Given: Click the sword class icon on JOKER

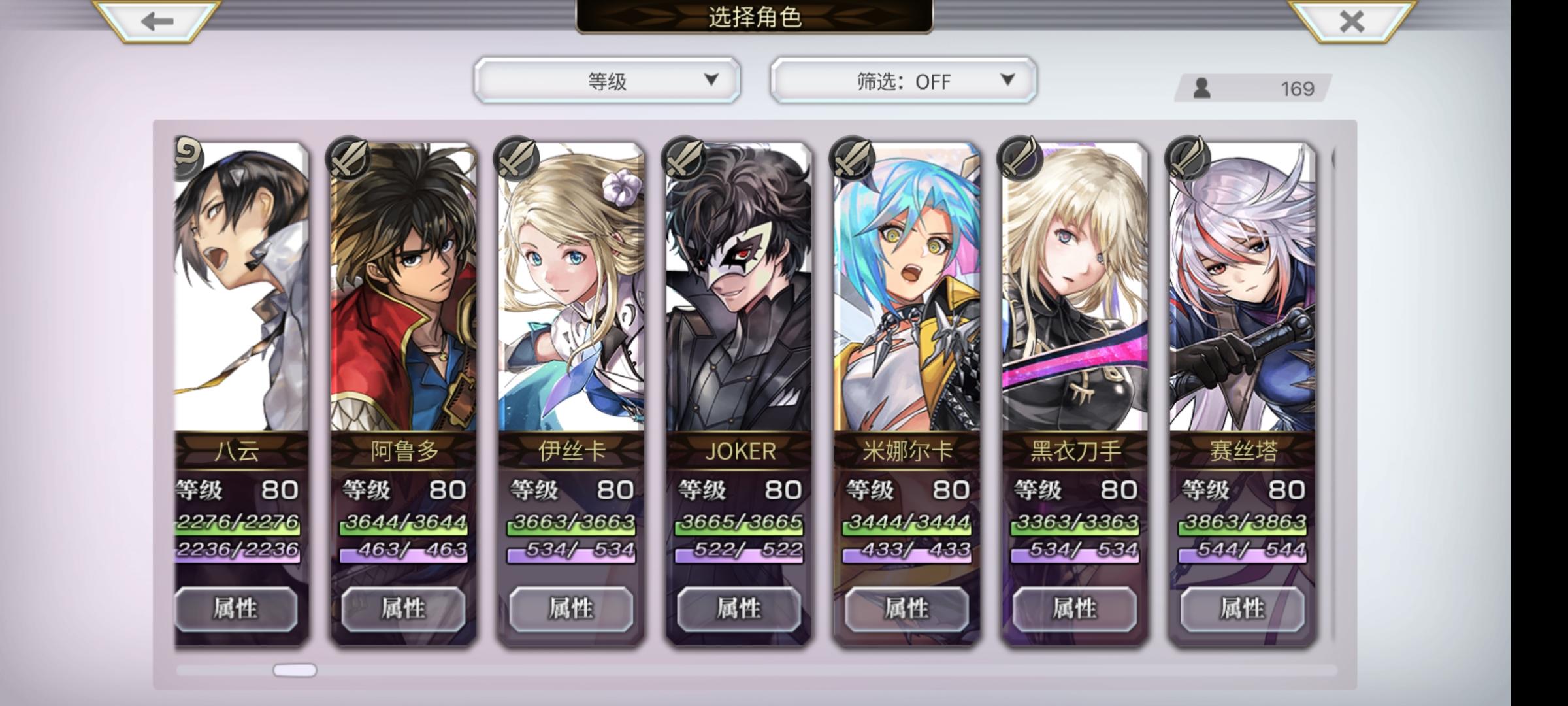Looking at the screenshot, I should click(684, 158).
